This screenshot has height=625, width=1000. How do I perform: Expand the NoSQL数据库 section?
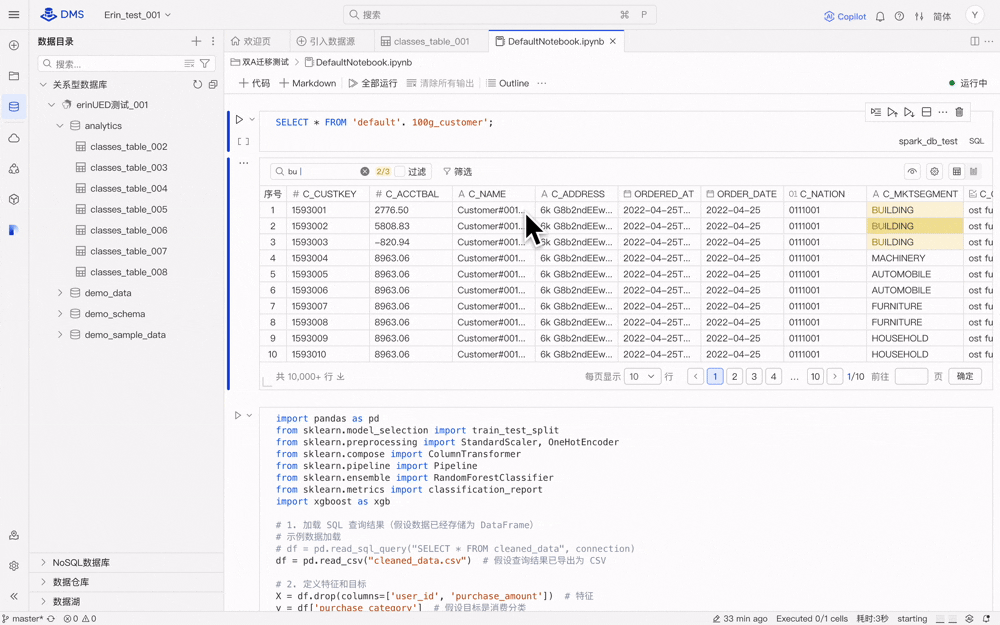coord(43,562)
